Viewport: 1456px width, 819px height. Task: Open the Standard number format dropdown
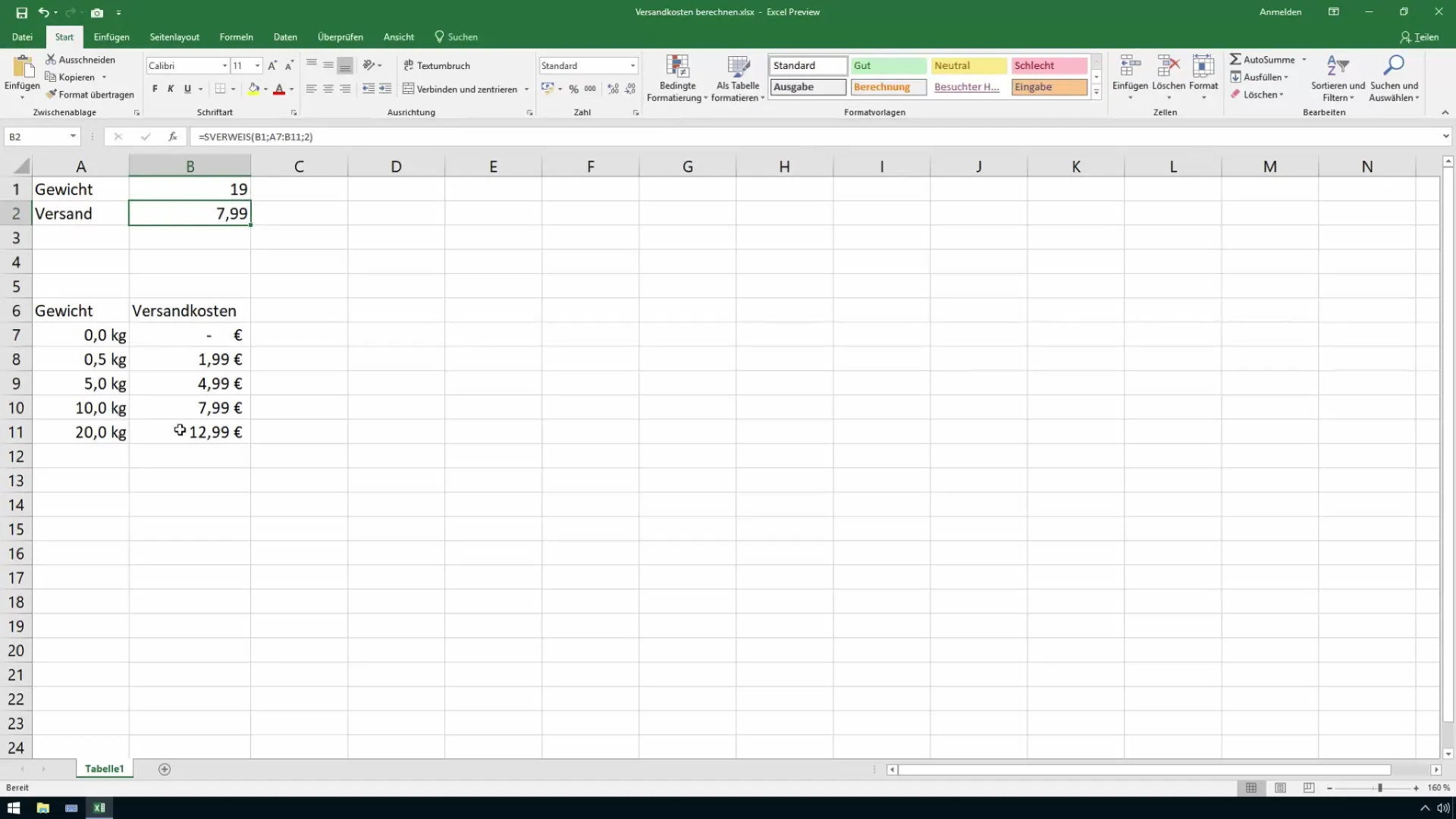click(x=632, y=66)
